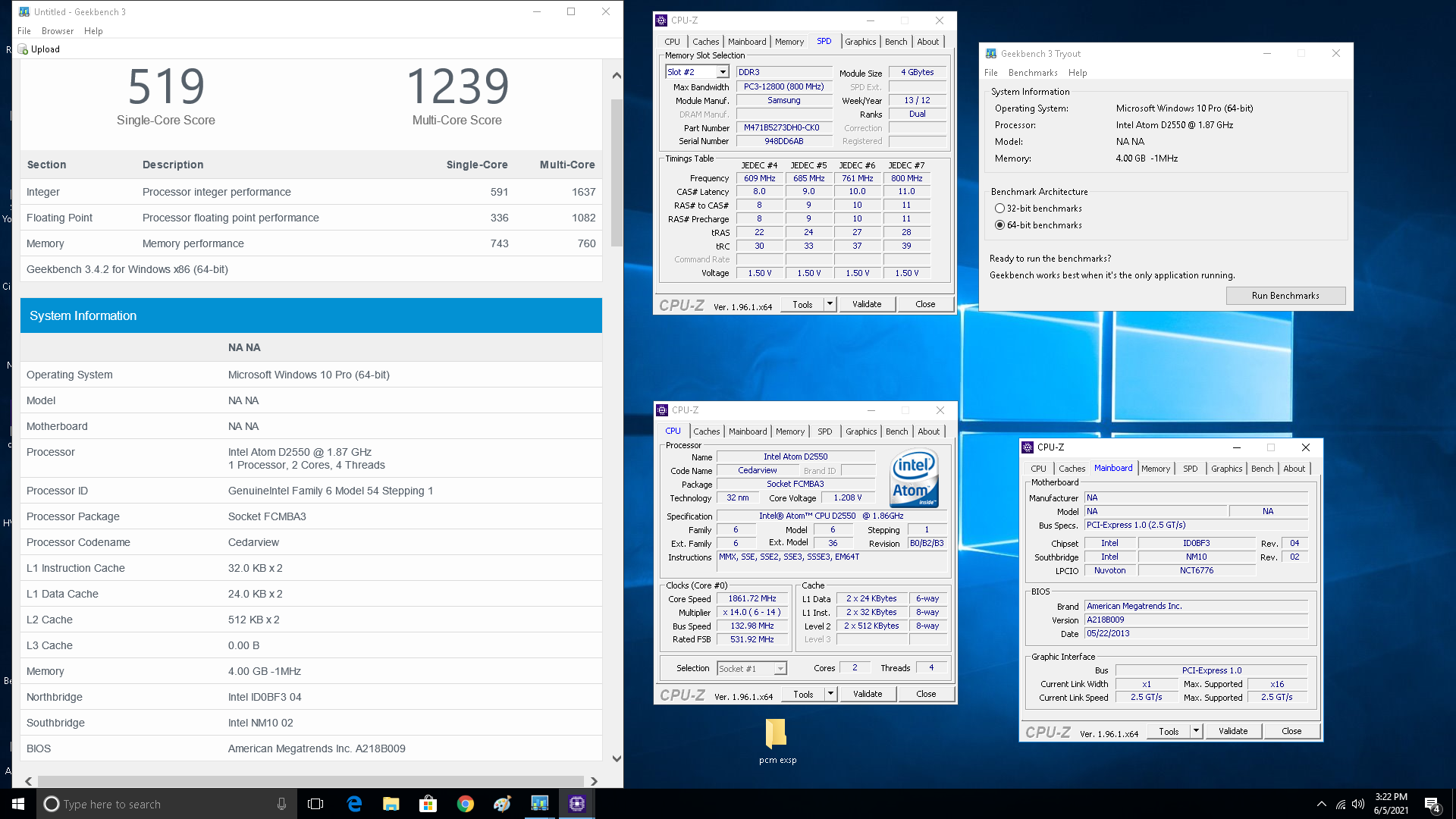Switch to Bench tab in SPD window
Viewport: 1456px width, 819px height.
[896, 42]
